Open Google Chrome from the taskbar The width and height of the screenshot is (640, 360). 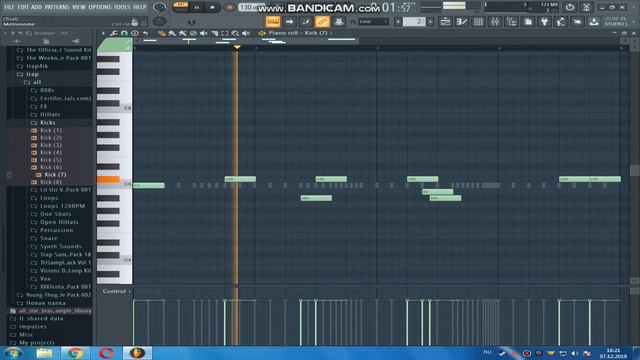tap(75, 353)
